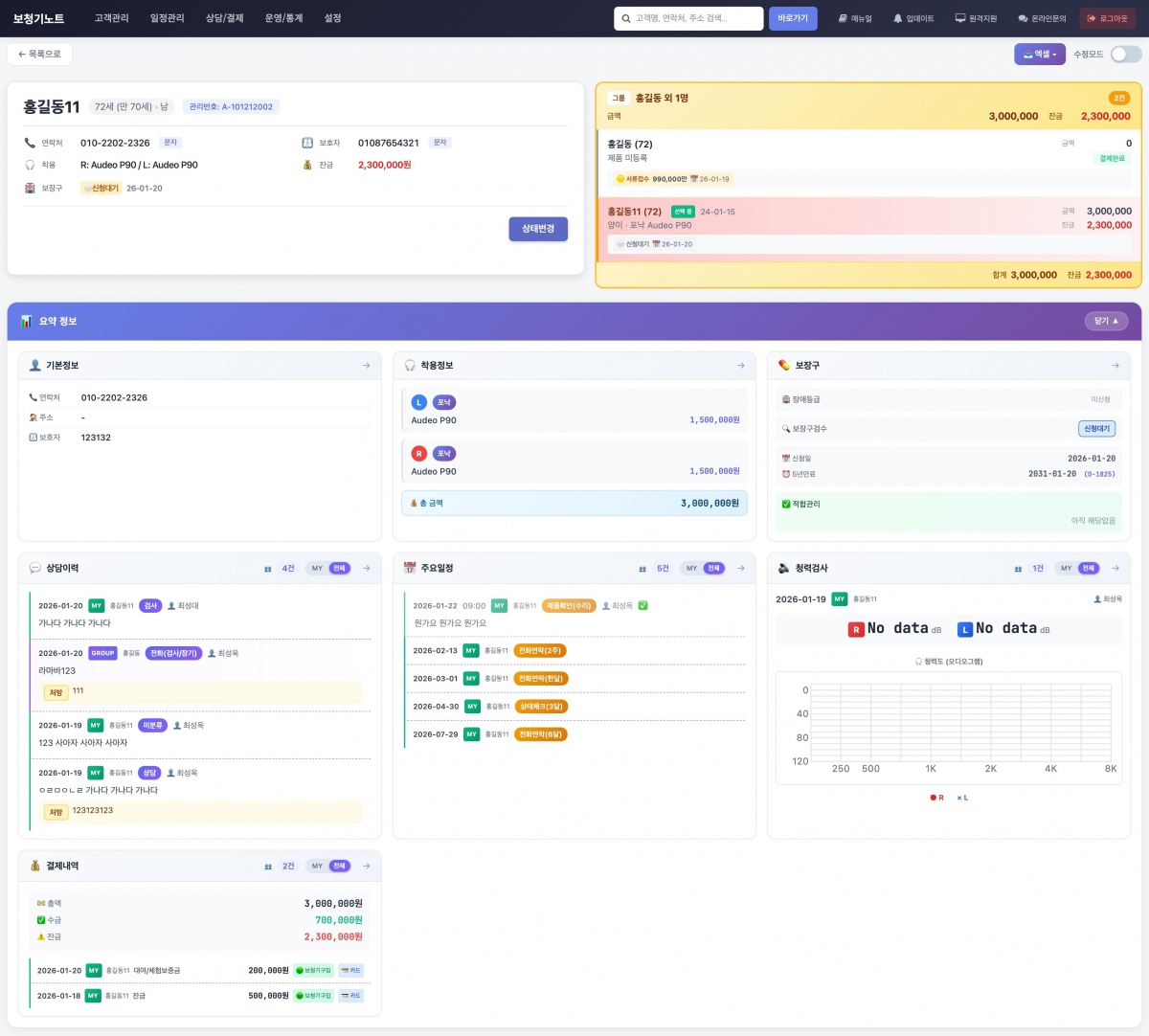Viewport: 1149px width, 1036px height.
Task: Open 원격지원 remote support monitor icon
Action: pos(960,18)
